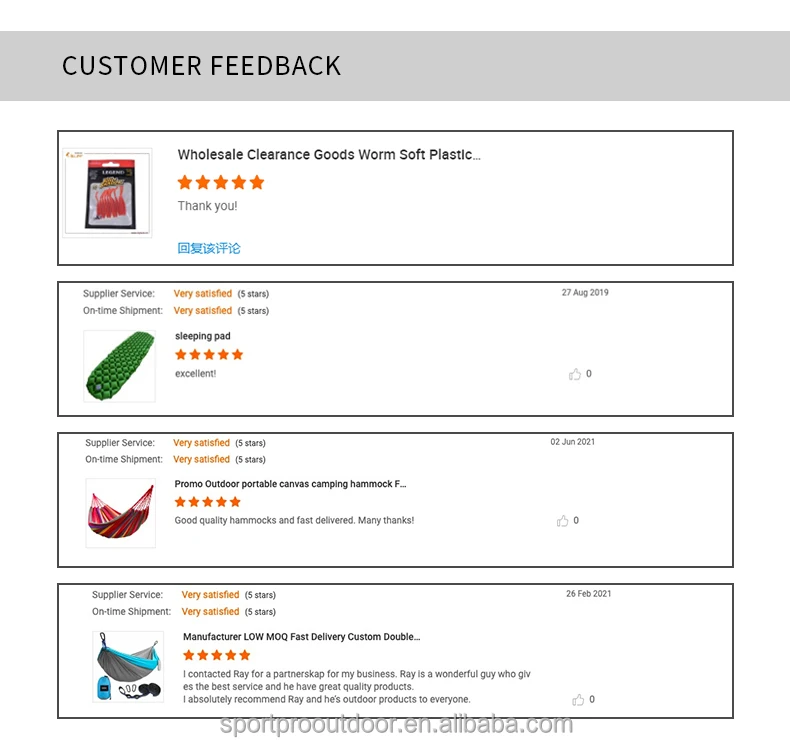
Task: Like the canvas camping hammock review
Action: pos(563,521)
